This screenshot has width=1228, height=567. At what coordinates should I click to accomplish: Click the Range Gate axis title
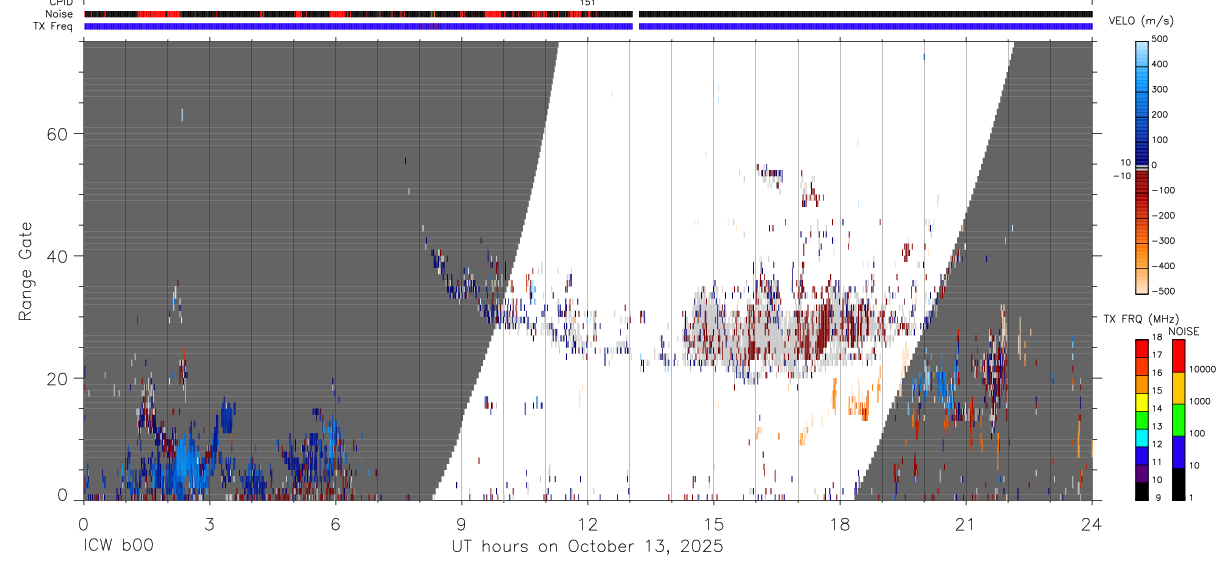(27, 271)
